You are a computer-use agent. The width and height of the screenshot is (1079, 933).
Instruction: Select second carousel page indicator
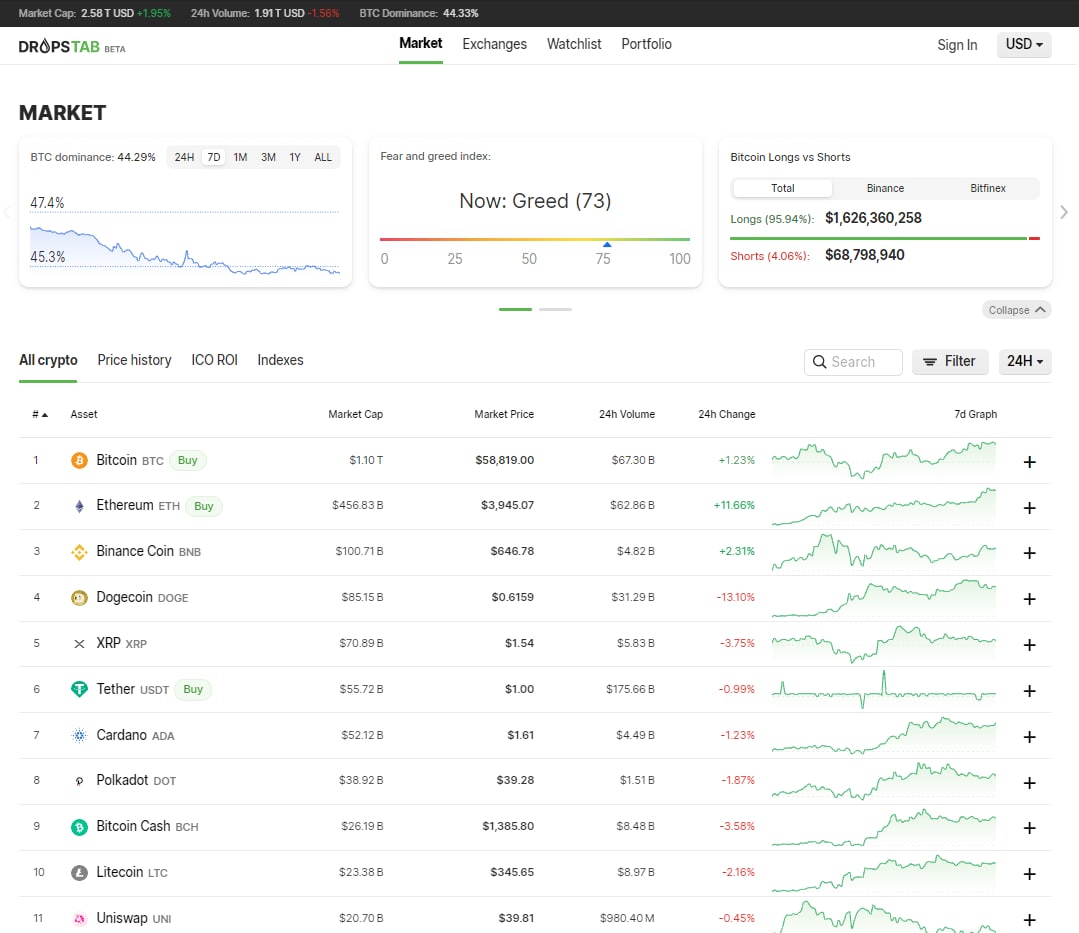point(555,310)
